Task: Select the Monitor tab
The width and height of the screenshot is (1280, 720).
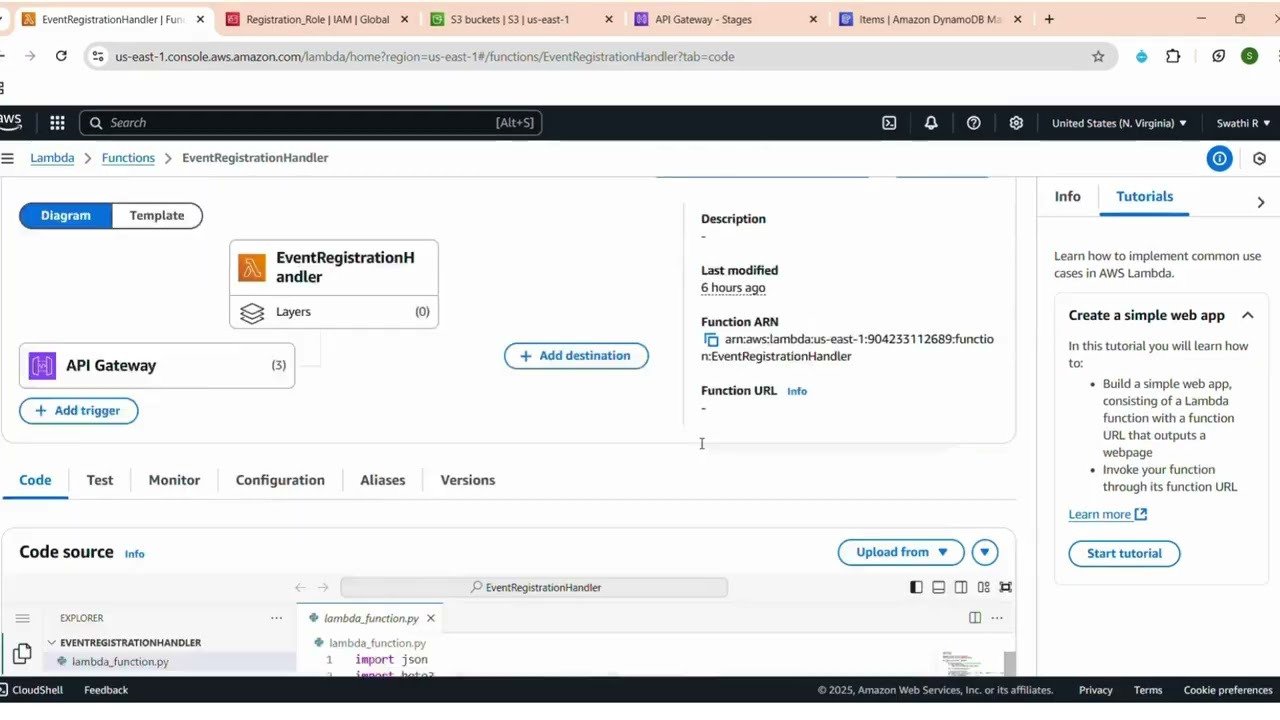Action: coord(174,480)
